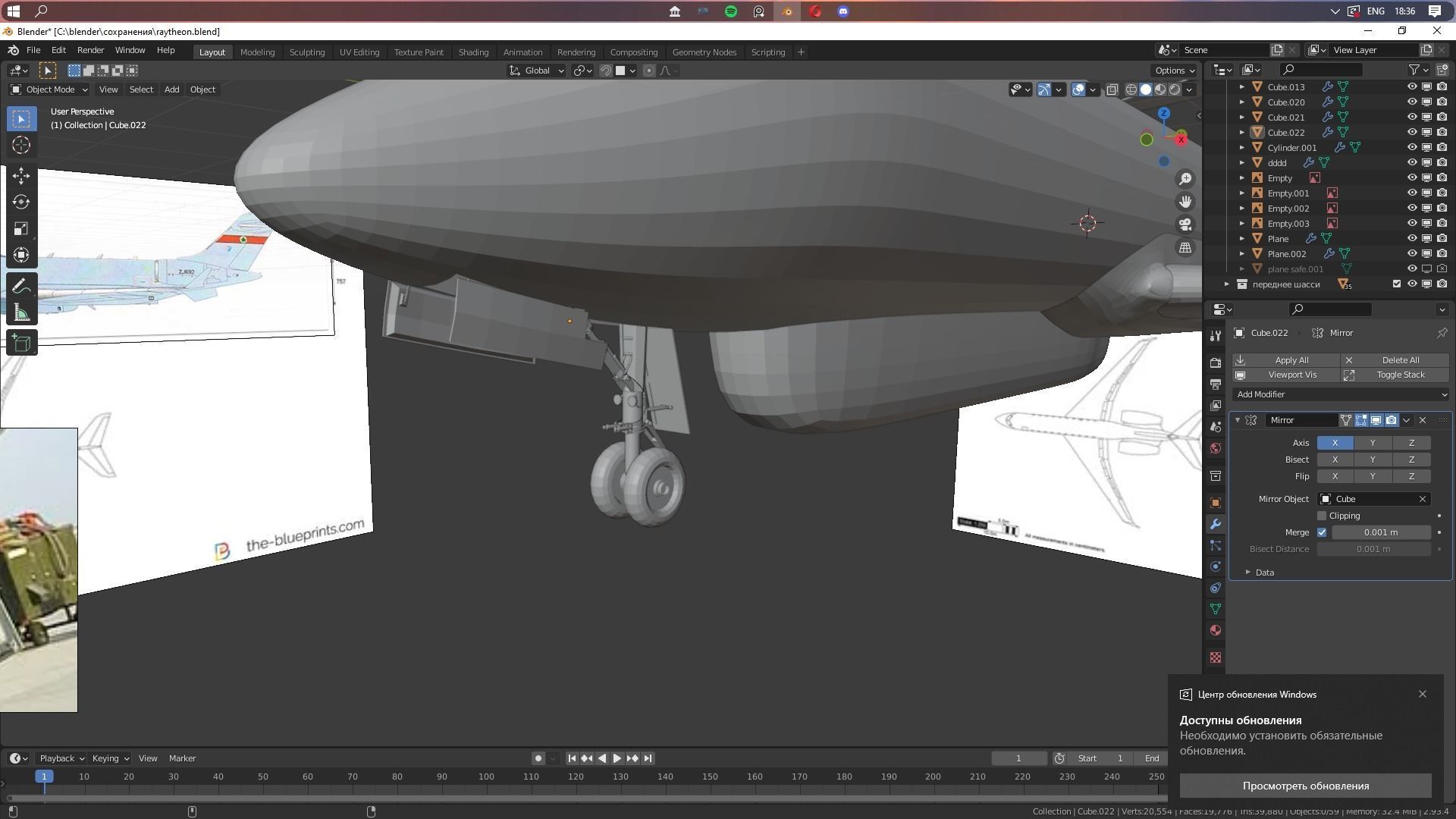Open Discord from the taskbar
1456x819 pixels.
click(843, 11)
